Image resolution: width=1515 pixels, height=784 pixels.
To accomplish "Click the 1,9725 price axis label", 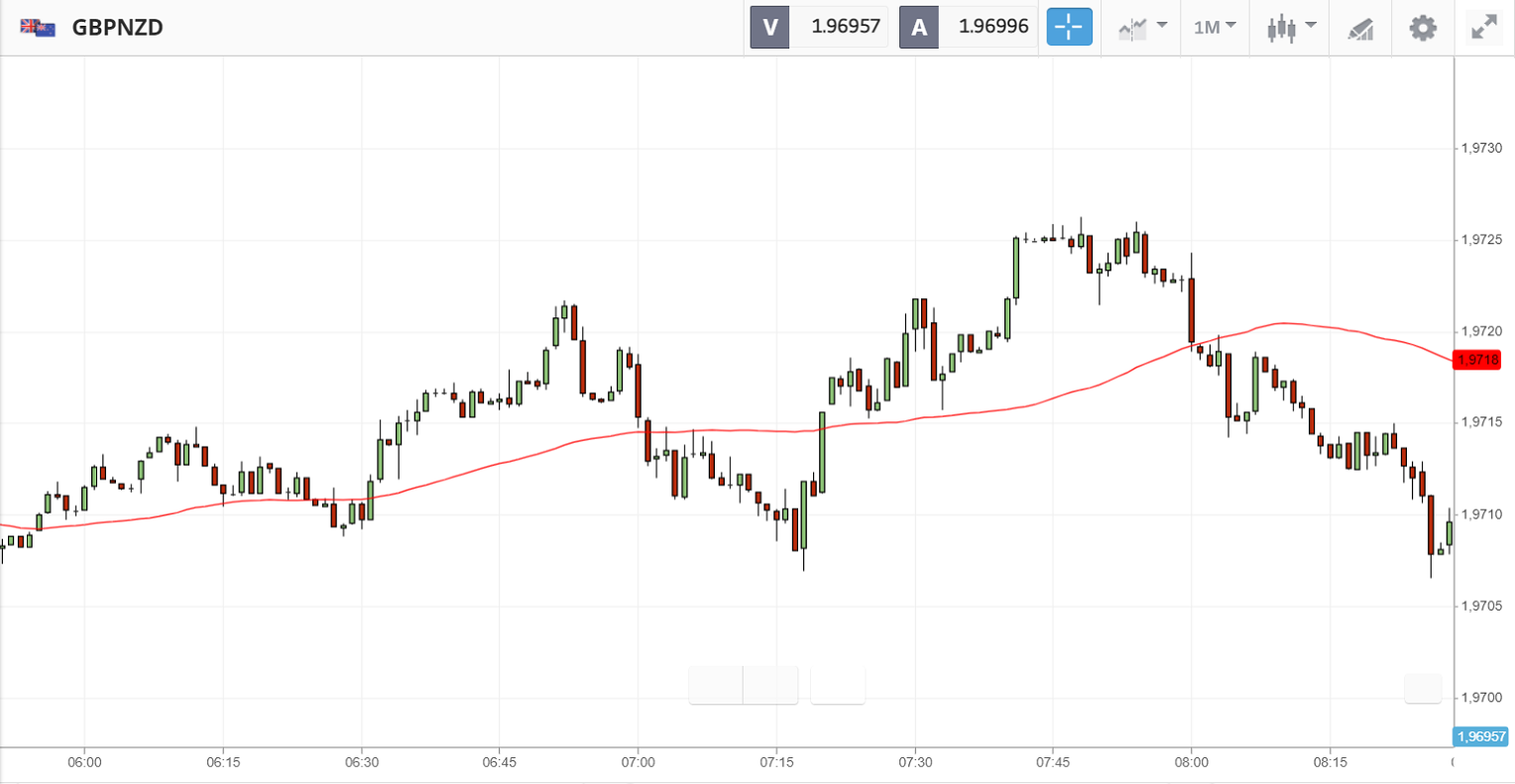I will (x=1481, y=240).
